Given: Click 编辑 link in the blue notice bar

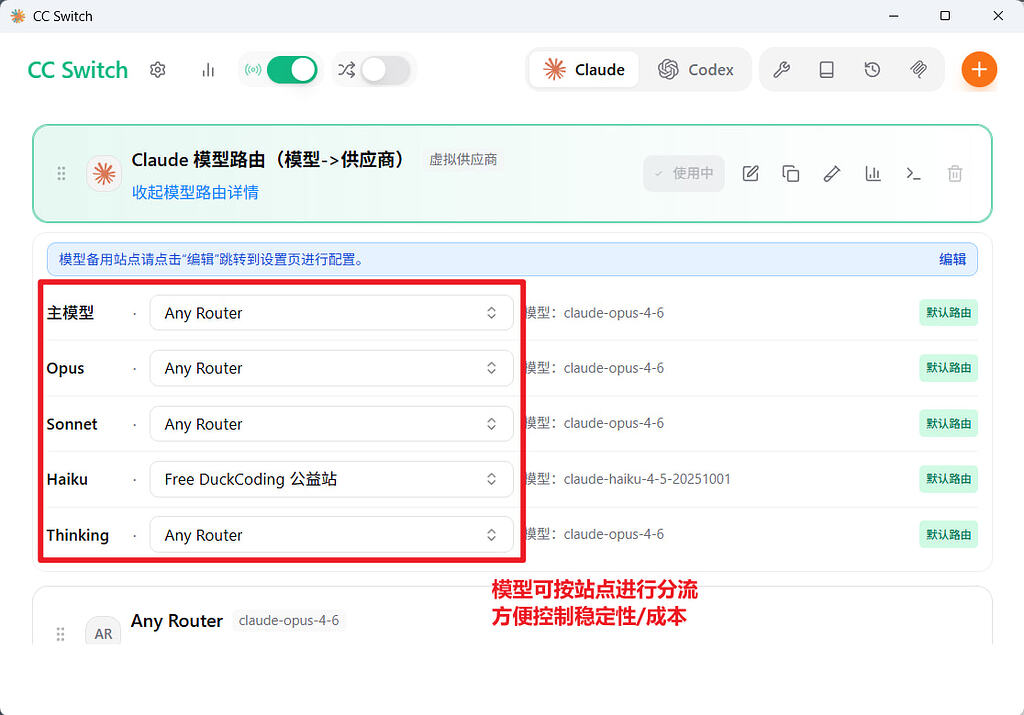Looking at the screenshot, I should pos(952,259).
